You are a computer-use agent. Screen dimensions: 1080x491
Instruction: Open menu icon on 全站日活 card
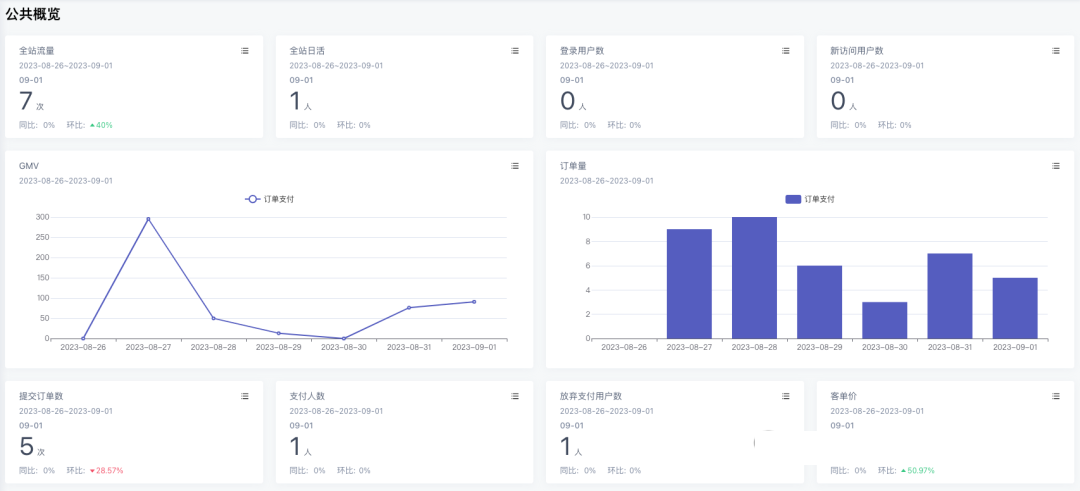515,51
